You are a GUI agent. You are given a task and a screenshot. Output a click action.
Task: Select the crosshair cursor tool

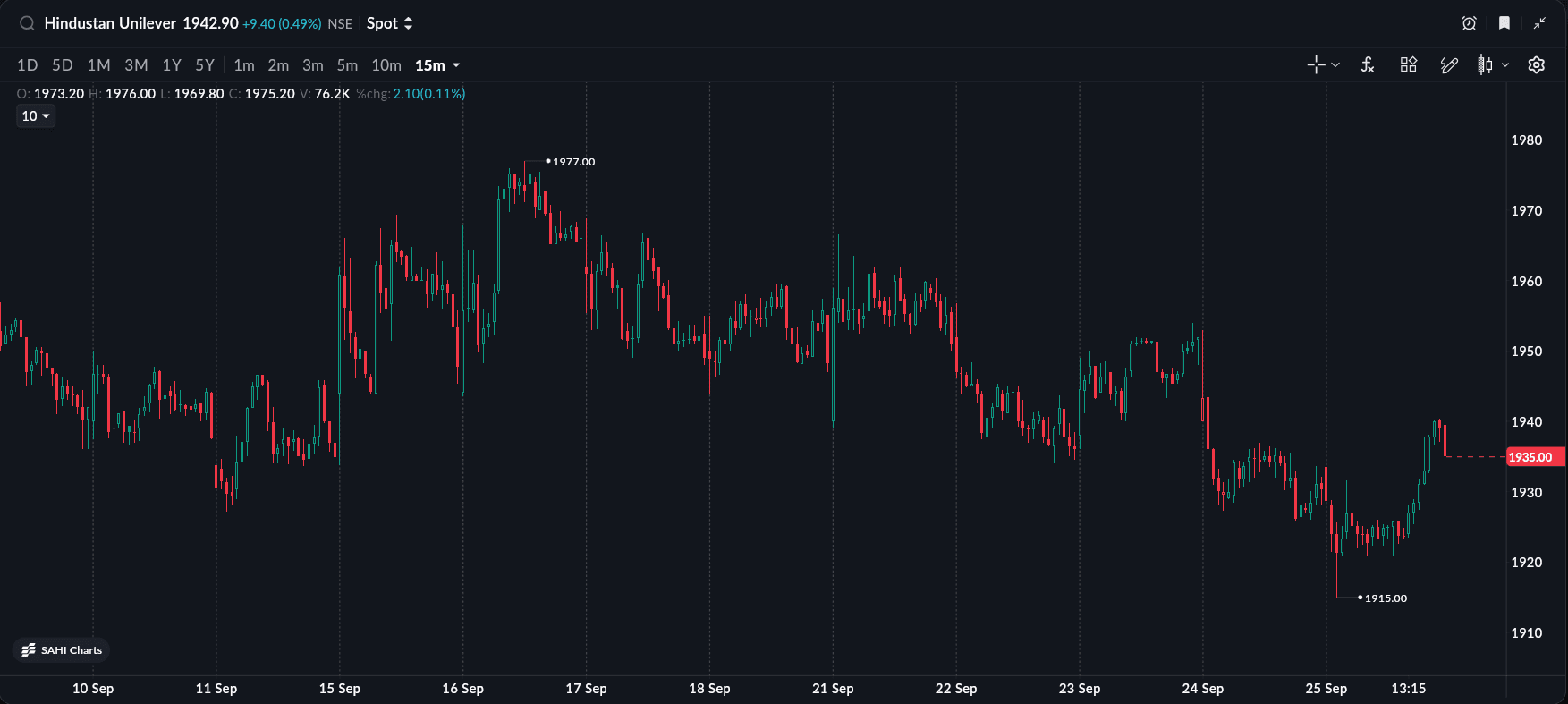[1316, 64]
